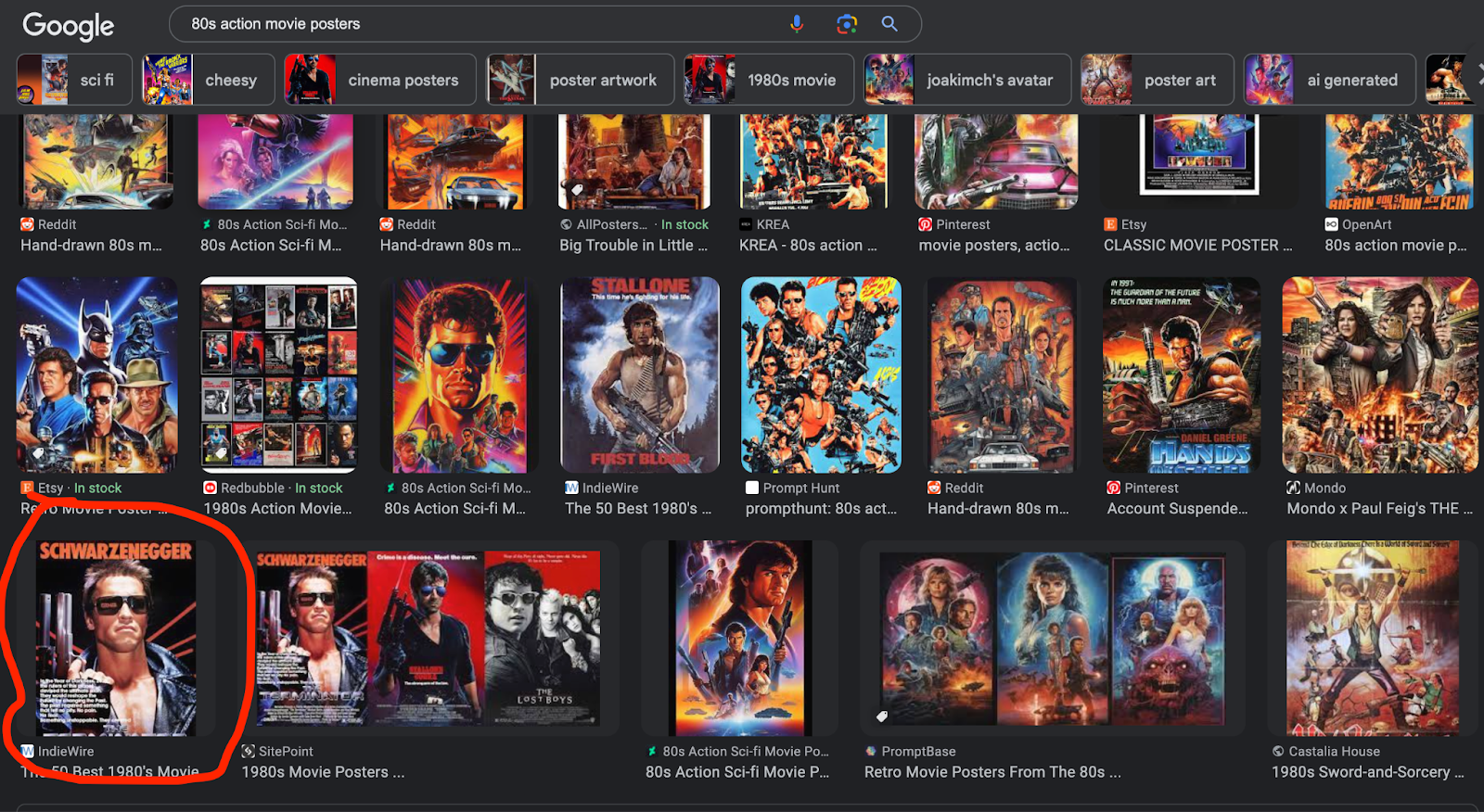The height and width of the screenshot is (812, 1484).
Task: Click the AllPosters source favicon
Action: 566,224
